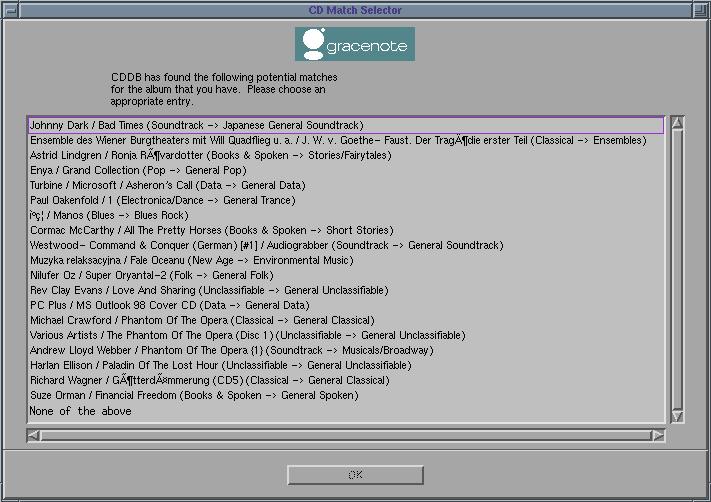Choose Nilufer Oz / Super Oryantal-2 entry
This screenshot has height=502, width=711.
346,275
